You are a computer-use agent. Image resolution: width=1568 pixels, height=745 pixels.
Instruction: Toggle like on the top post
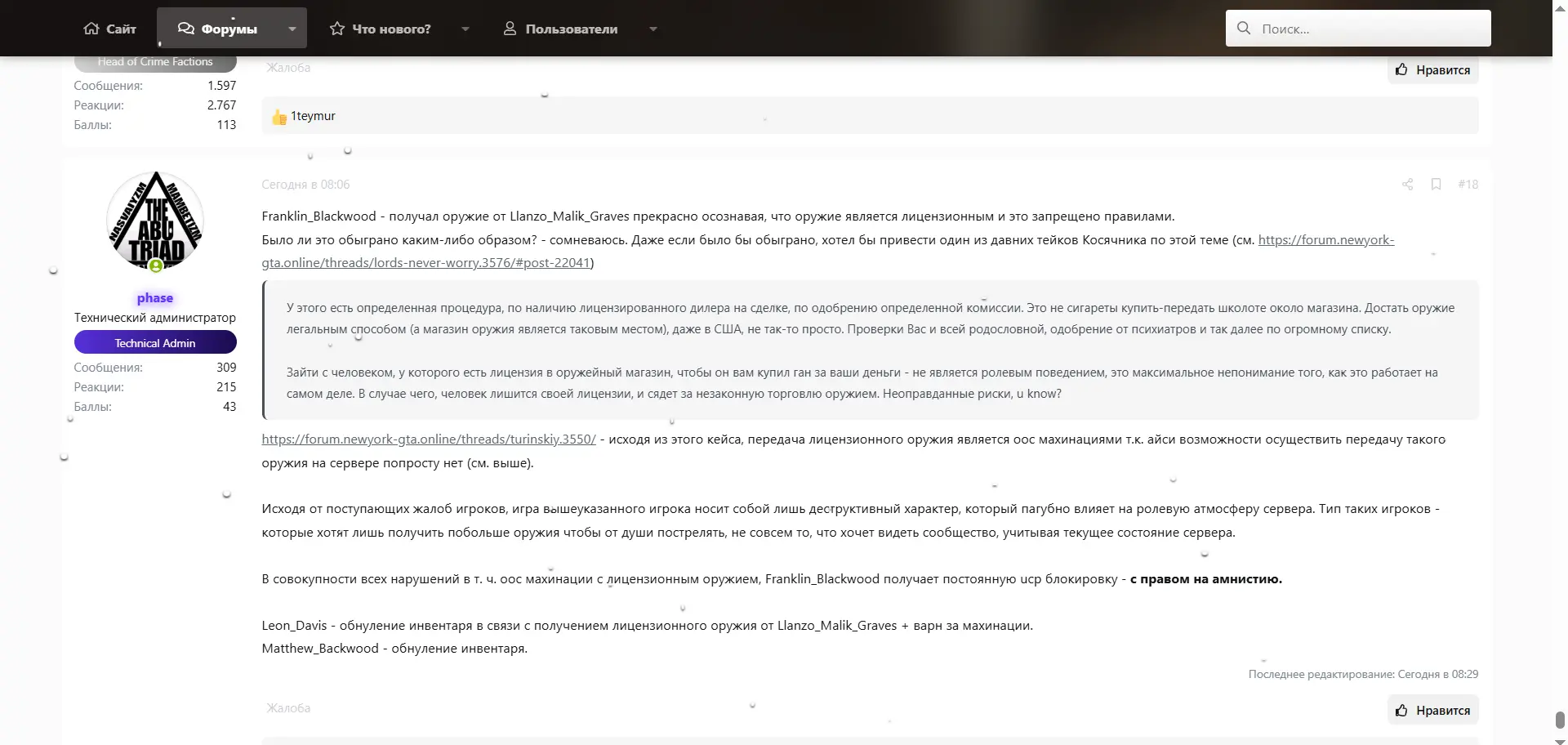click(x=1432, y=69)
